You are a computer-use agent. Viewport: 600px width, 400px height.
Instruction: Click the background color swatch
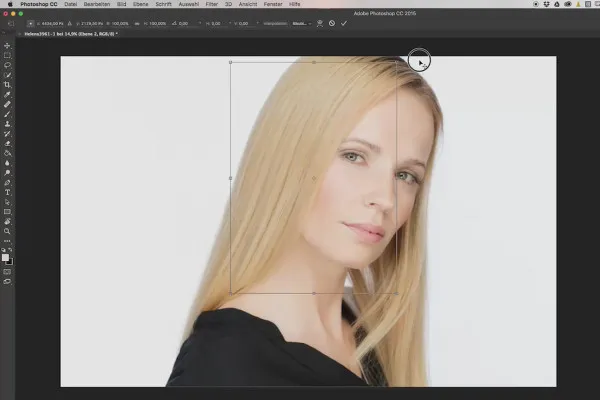coord(10,262)
